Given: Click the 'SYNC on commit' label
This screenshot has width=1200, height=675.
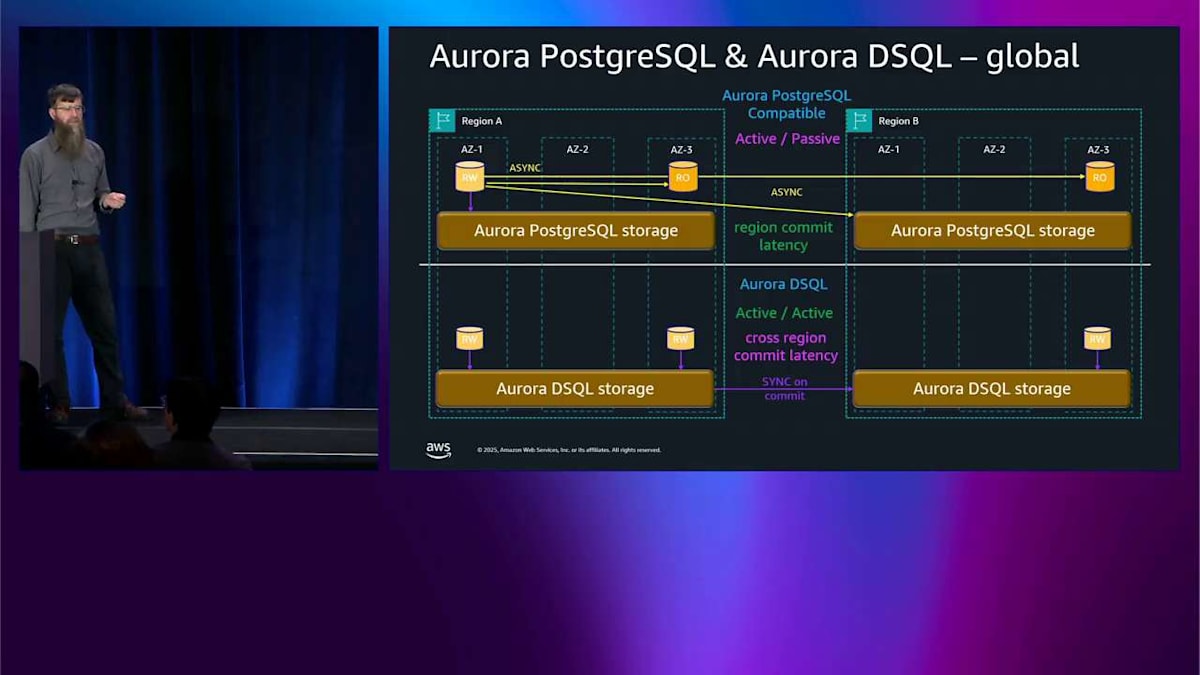Looking at the screenshot, I should tap(784, 389).
